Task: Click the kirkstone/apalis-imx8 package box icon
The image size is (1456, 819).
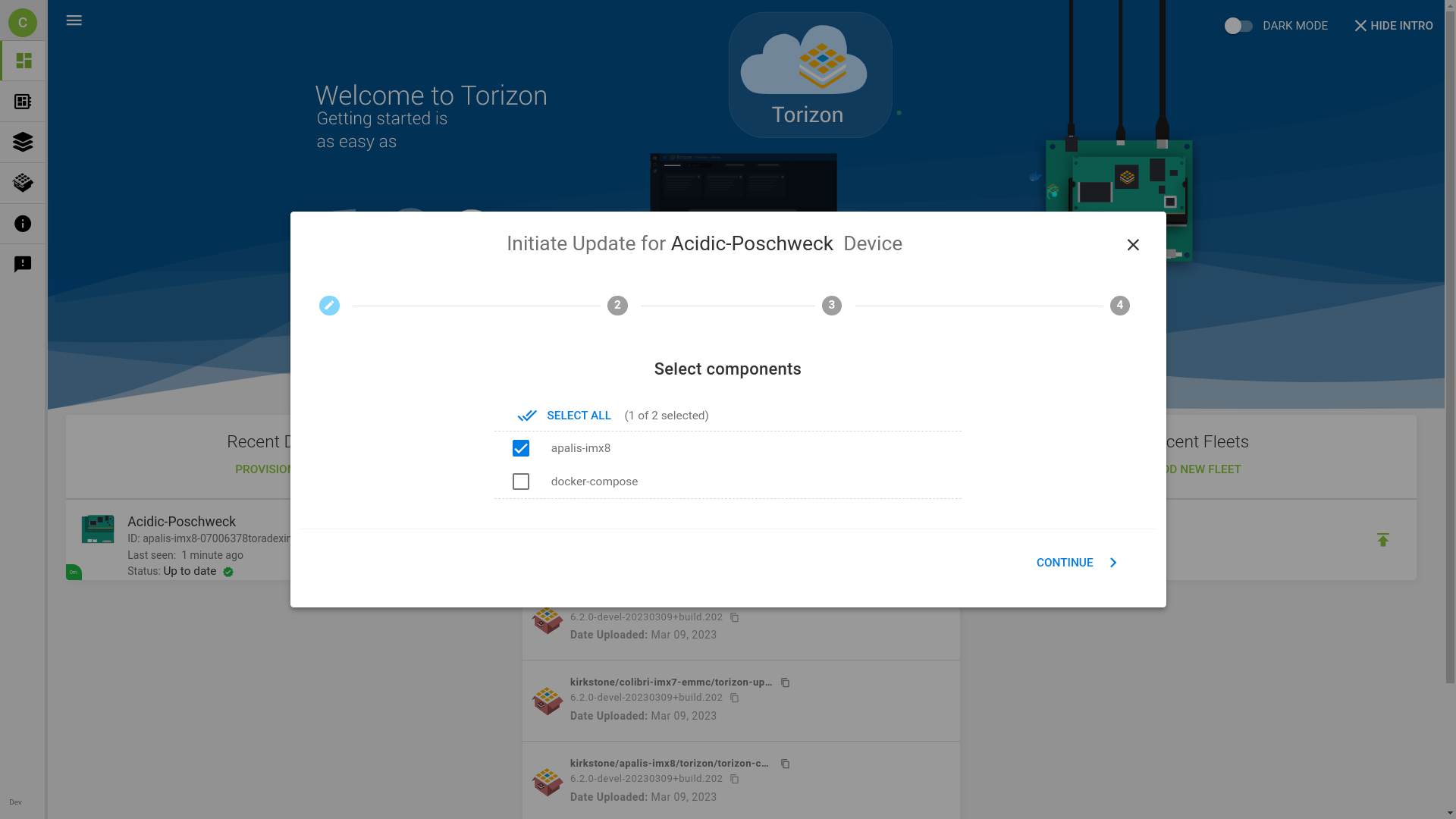Action: (548, 782)
